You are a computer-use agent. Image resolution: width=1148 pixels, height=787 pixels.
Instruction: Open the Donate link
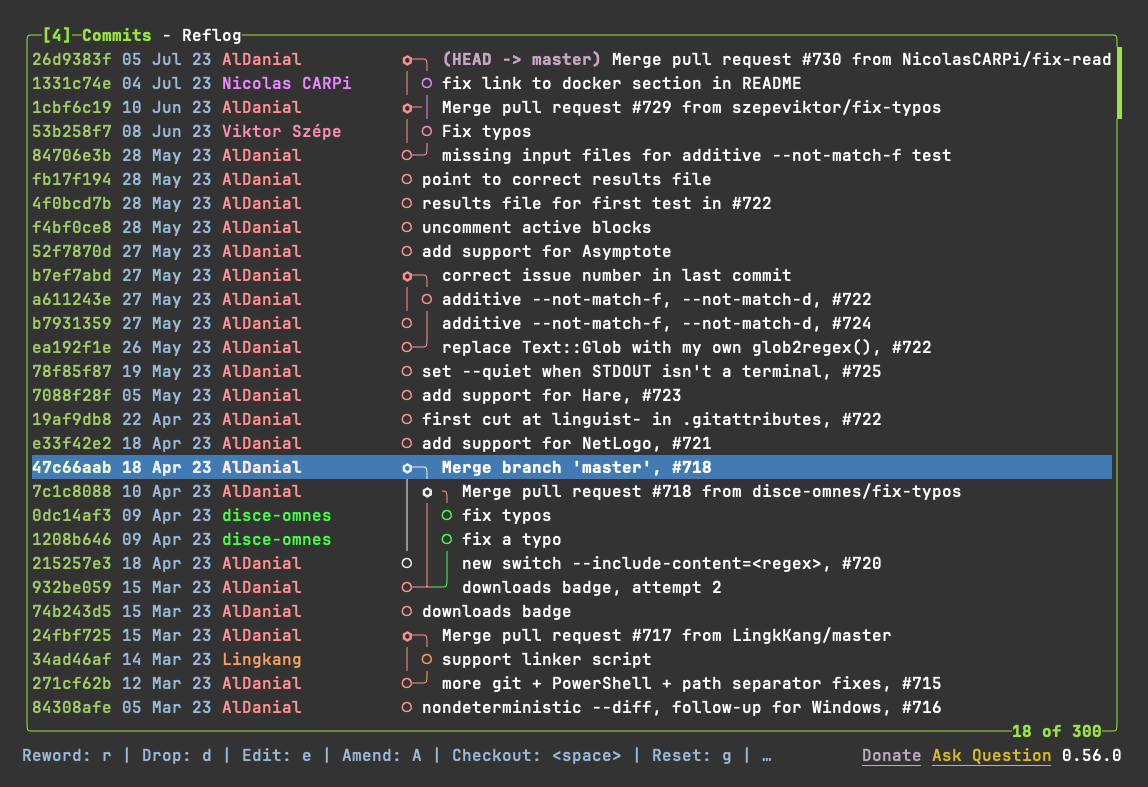pos(891,756)
